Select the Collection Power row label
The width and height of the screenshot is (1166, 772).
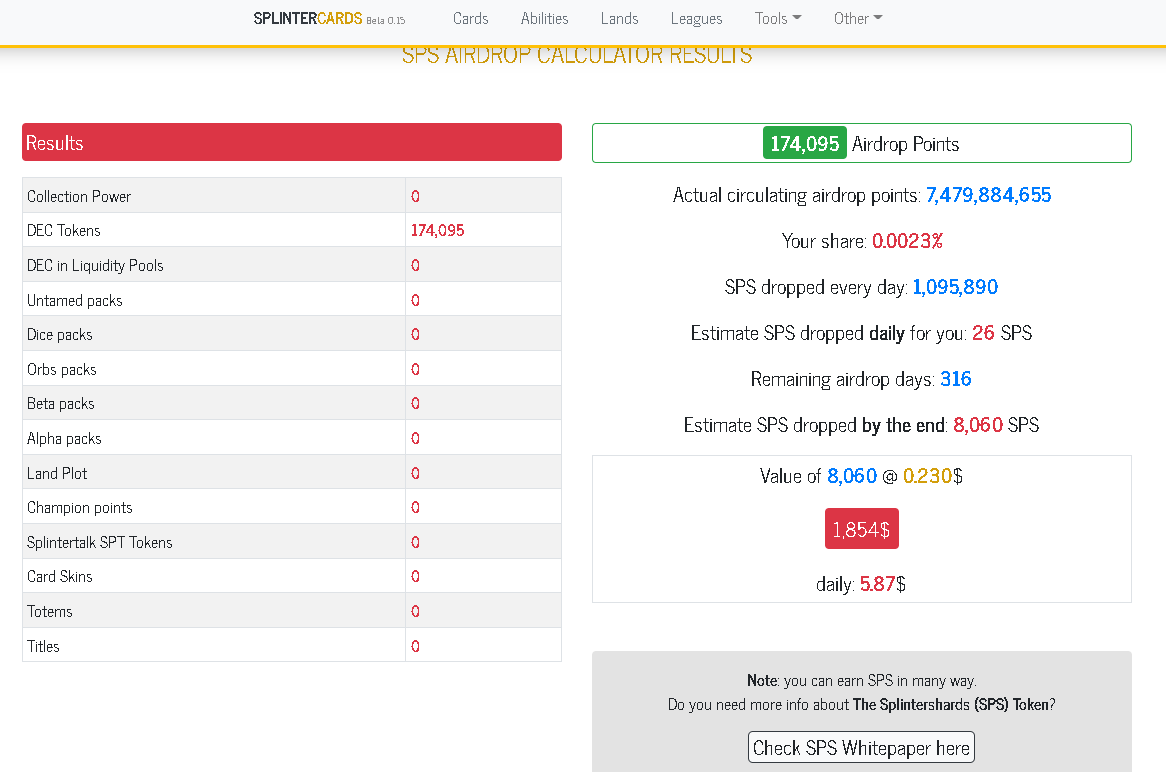coord(79,196)
